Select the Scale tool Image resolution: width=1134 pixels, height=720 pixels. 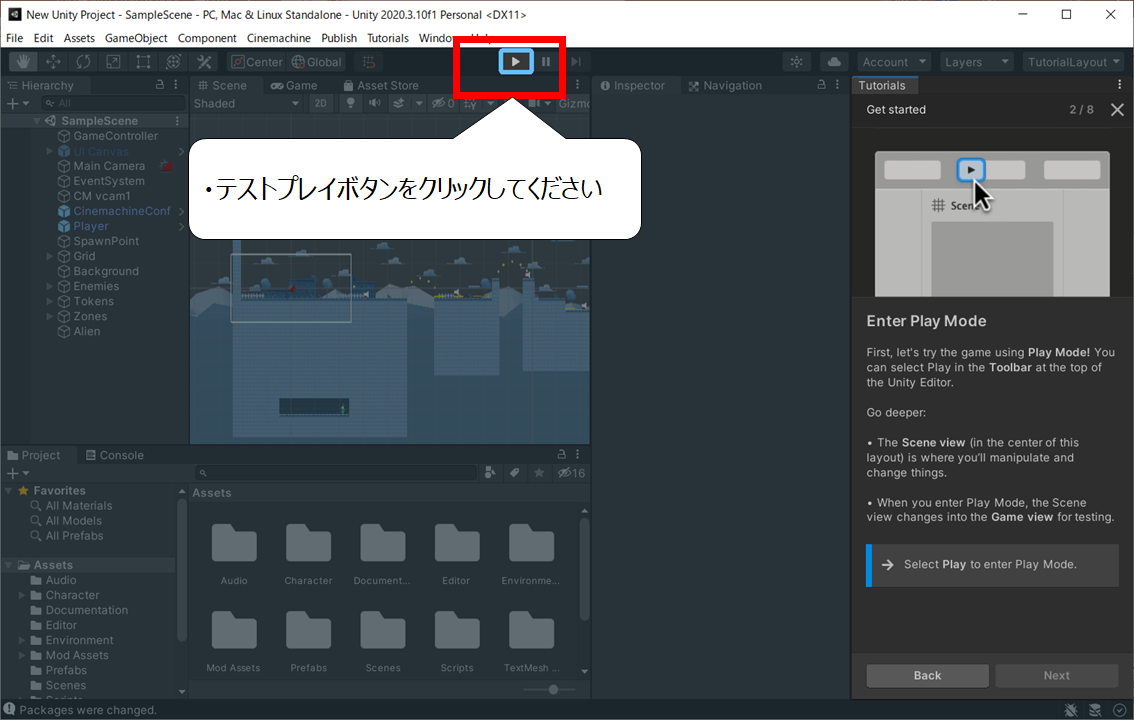pos(114,62)
